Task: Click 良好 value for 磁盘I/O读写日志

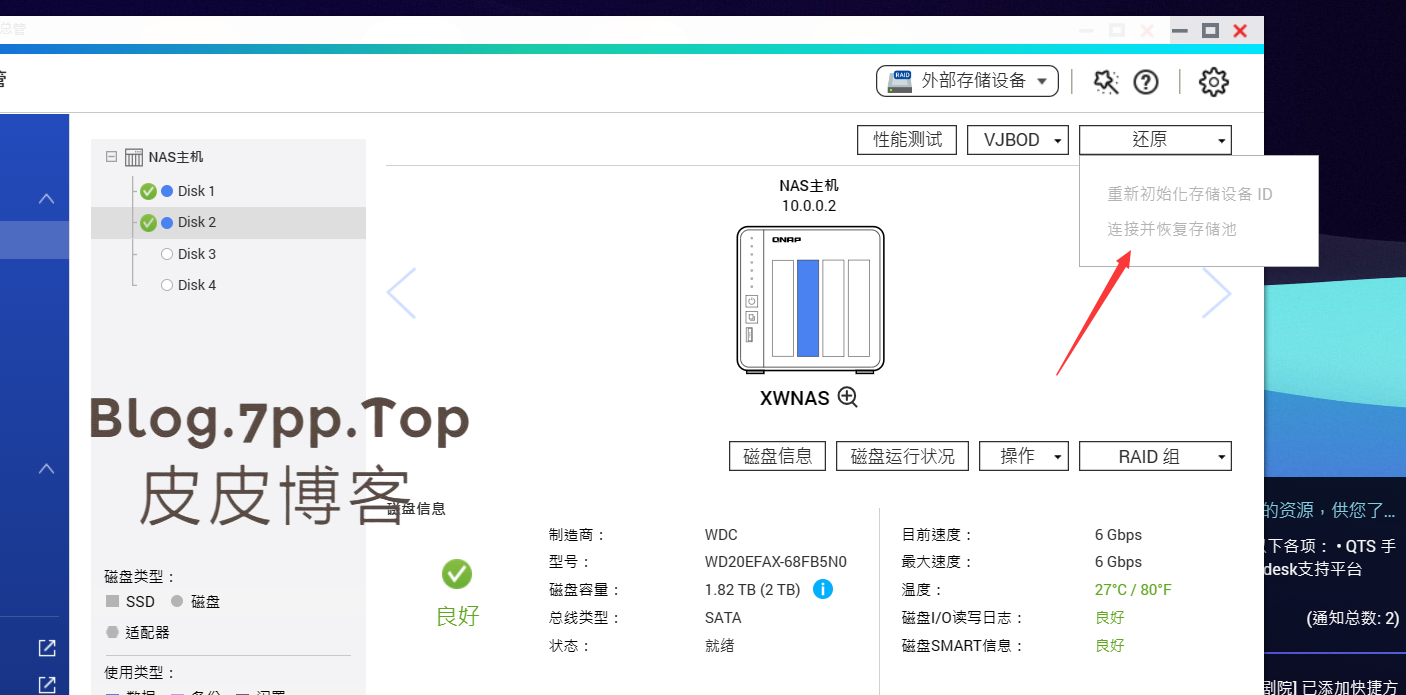Action: pyautogui.click(x=1110, y=618)
